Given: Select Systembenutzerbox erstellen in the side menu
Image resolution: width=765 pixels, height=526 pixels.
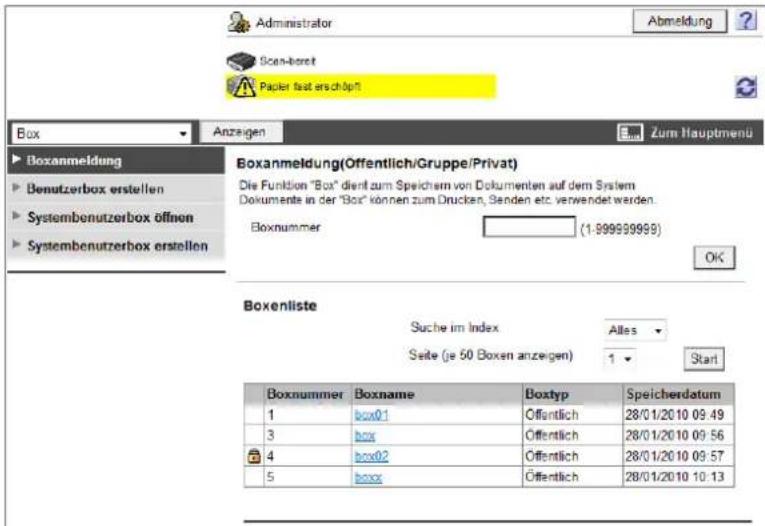Looking at the screenshot, I should (x=116, y=245).
